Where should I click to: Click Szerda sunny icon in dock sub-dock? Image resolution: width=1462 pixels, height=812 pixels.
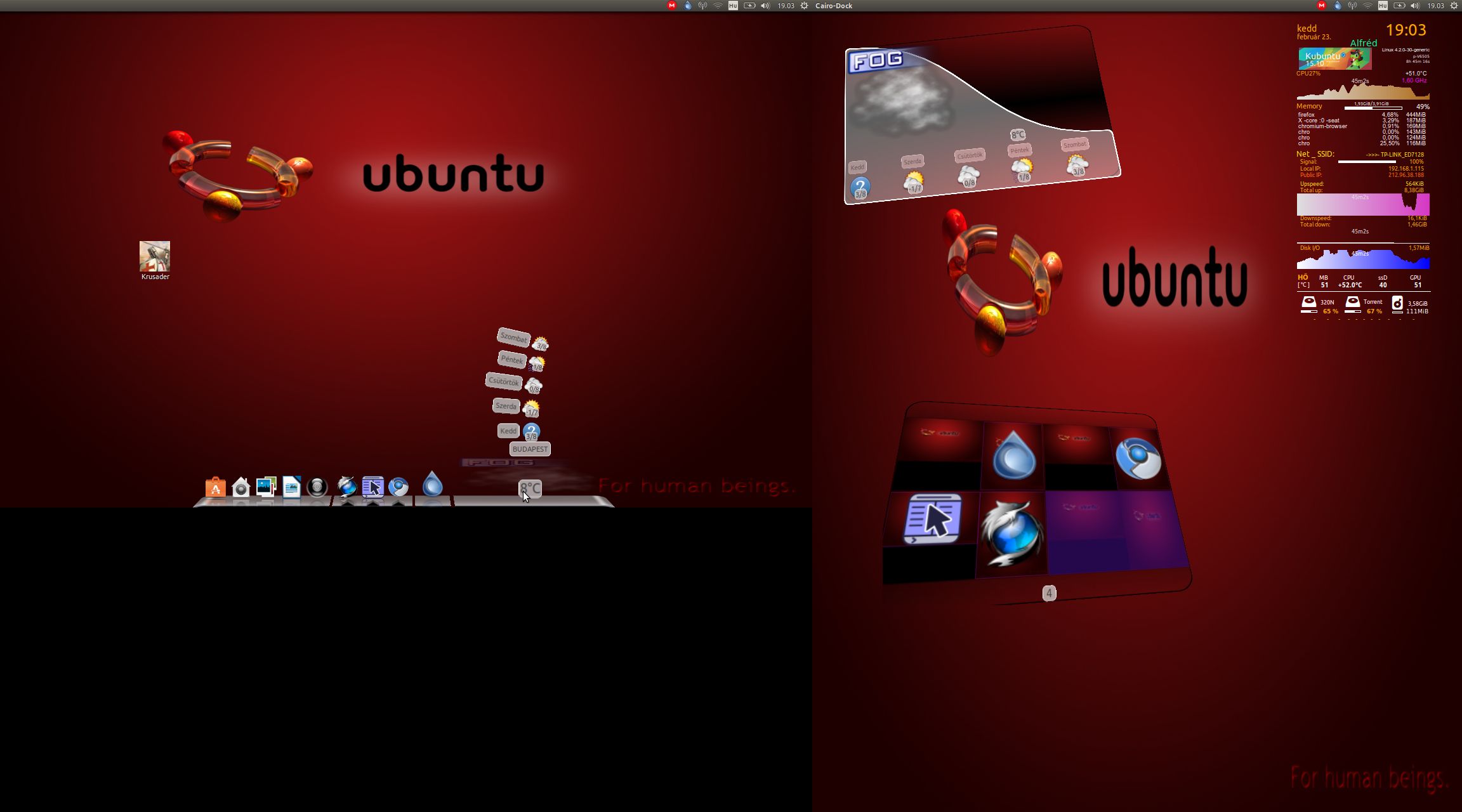pyautogui.click(x=531, y=409)
